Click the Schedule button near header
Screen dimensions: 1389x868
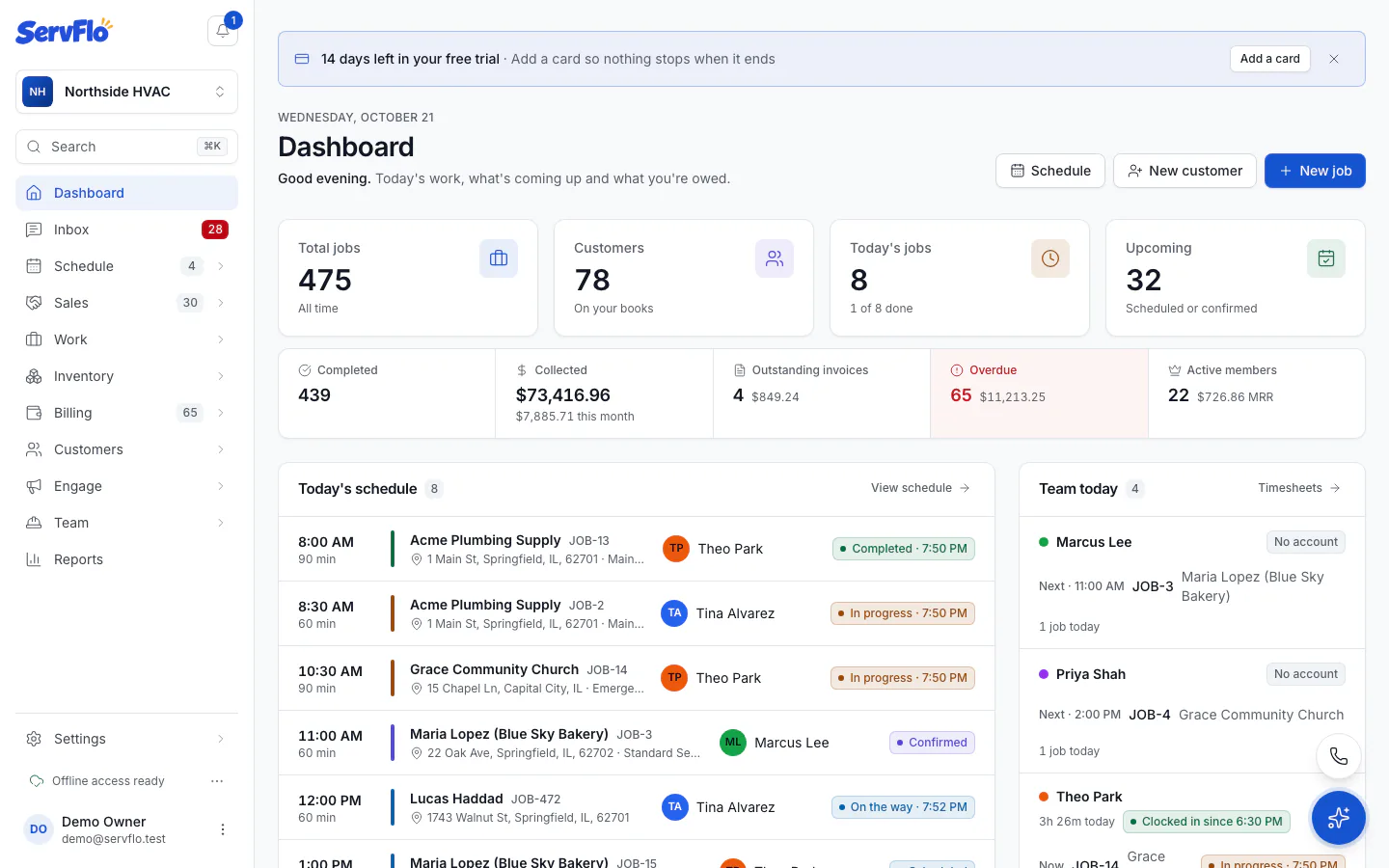1050,171
